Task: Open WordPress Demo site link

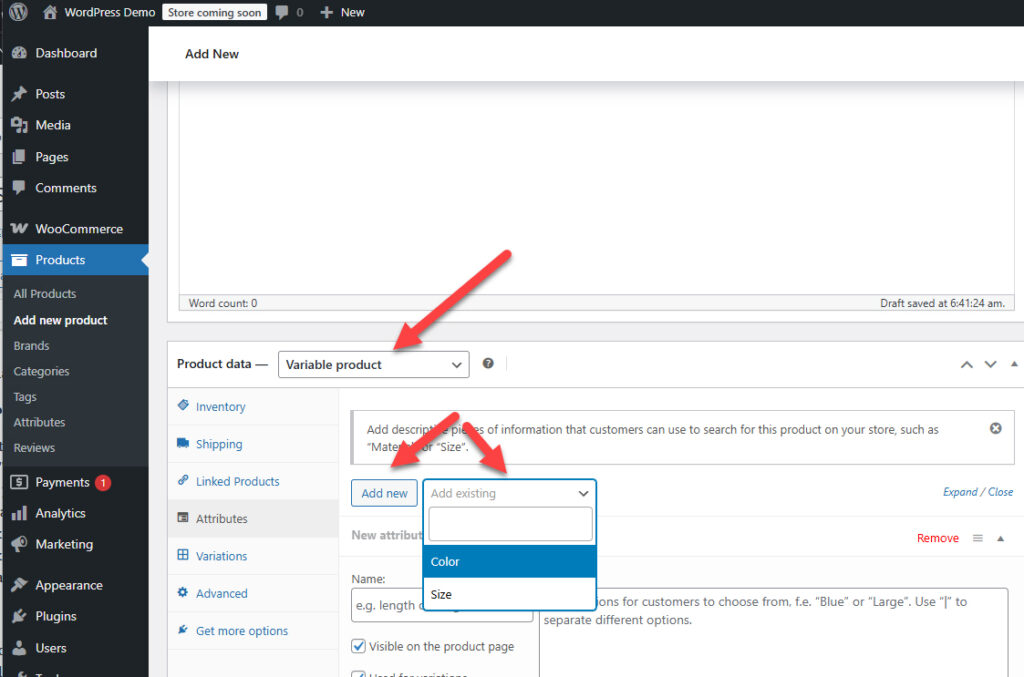Action: coord(109,12)
